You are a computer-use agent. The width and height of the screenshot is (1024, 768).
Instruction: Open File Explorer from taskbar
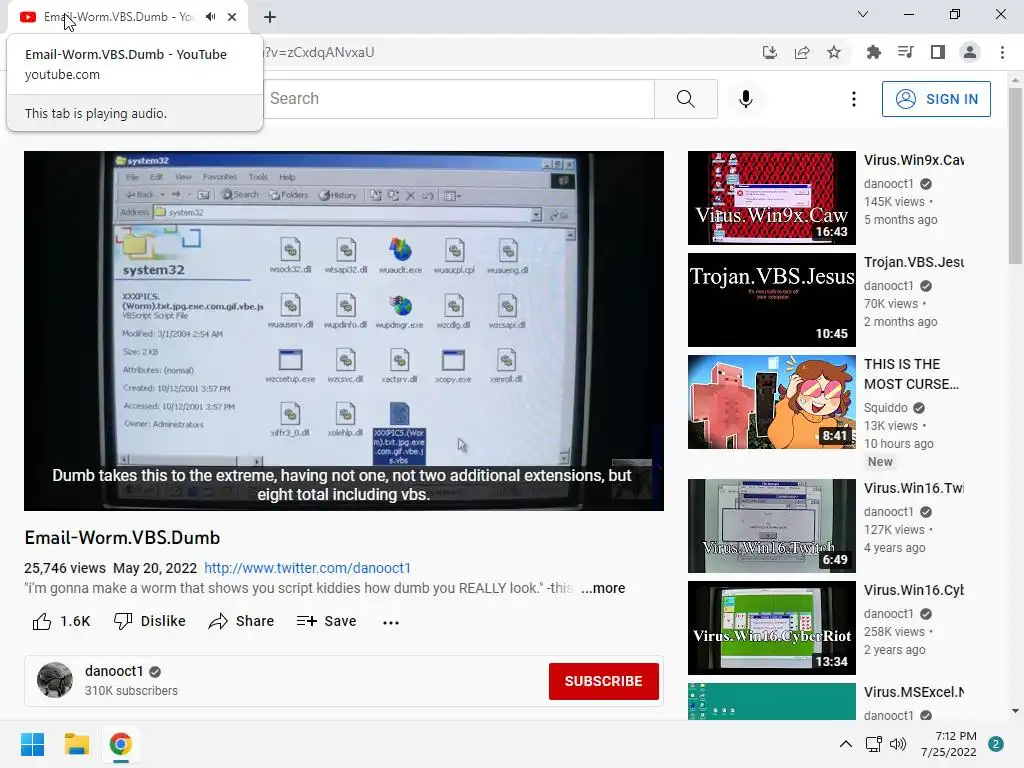[x=76, y=744]
